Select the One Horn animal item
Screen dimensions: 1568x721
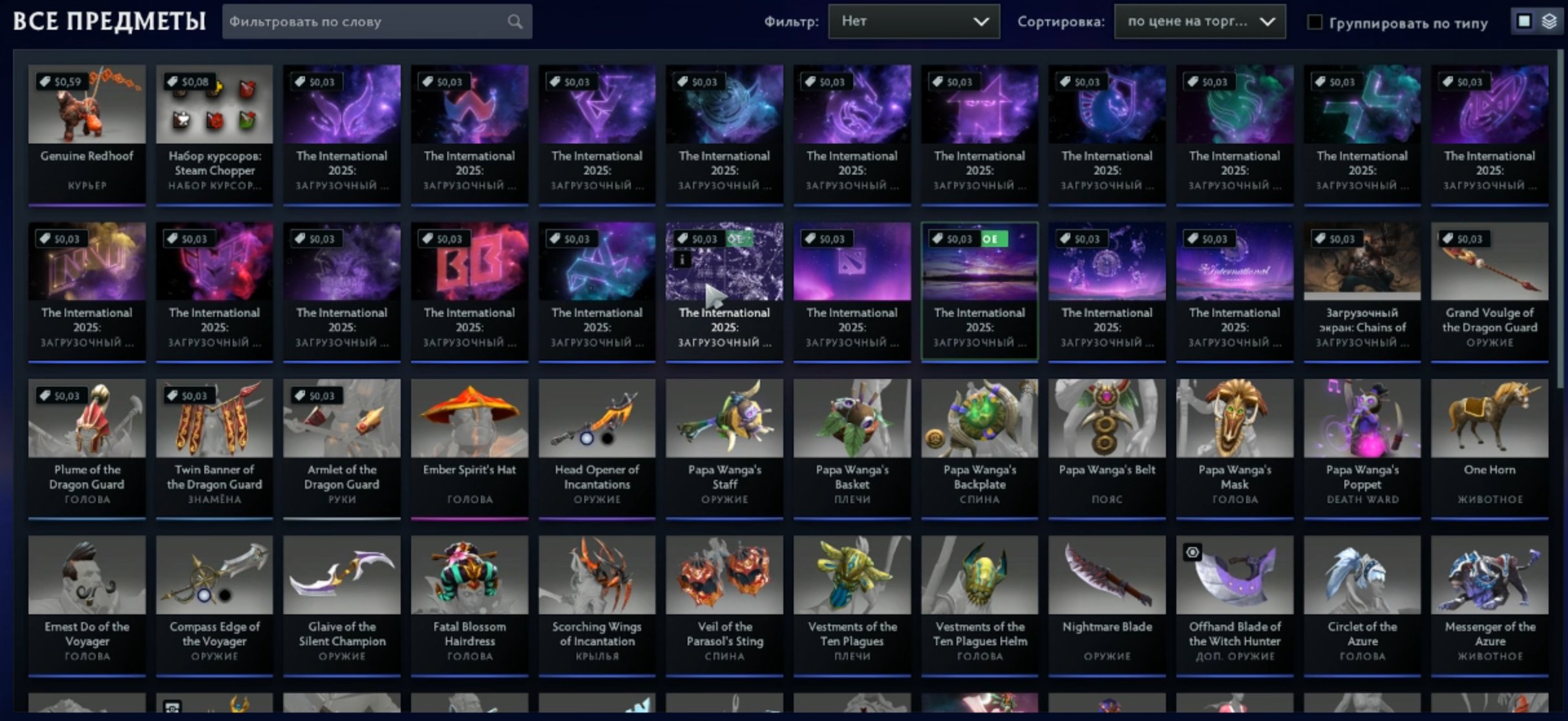1489,449
